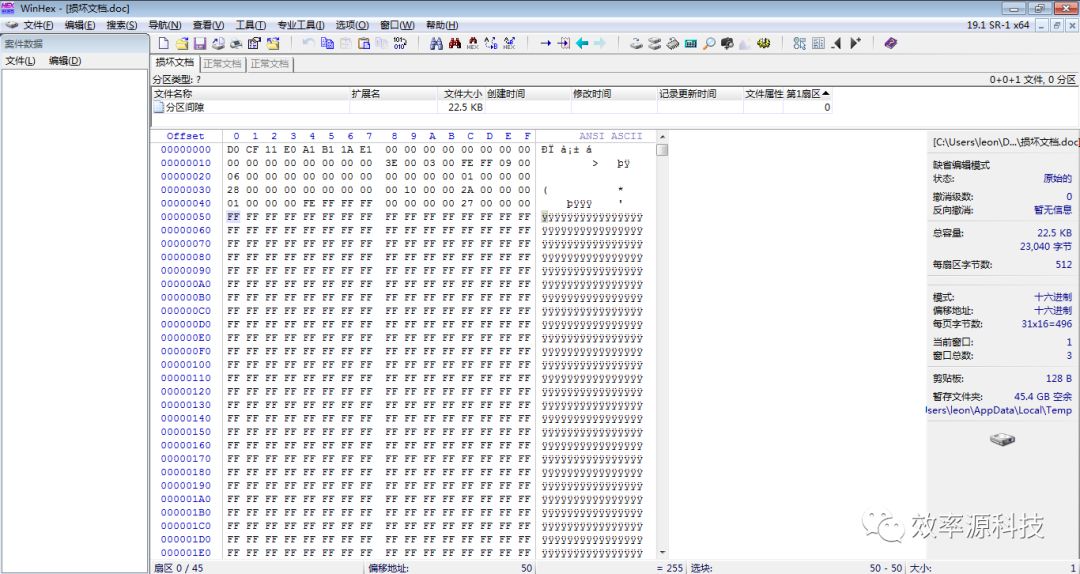Click the blue binoculars Find Text icon
This screenshot has width=1080, height=574.
[436, 43]
